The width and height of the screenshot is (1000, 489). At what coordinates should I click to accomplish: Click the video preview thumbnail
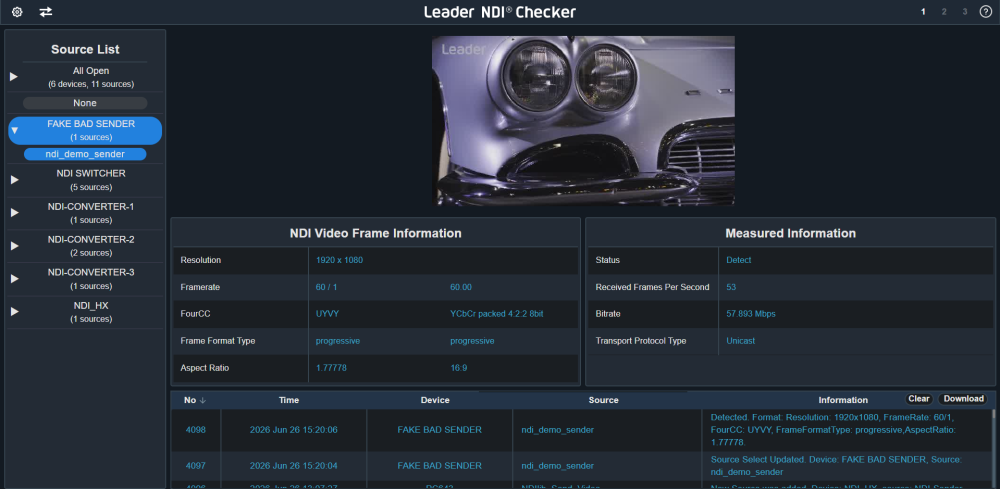coord(583,120)
